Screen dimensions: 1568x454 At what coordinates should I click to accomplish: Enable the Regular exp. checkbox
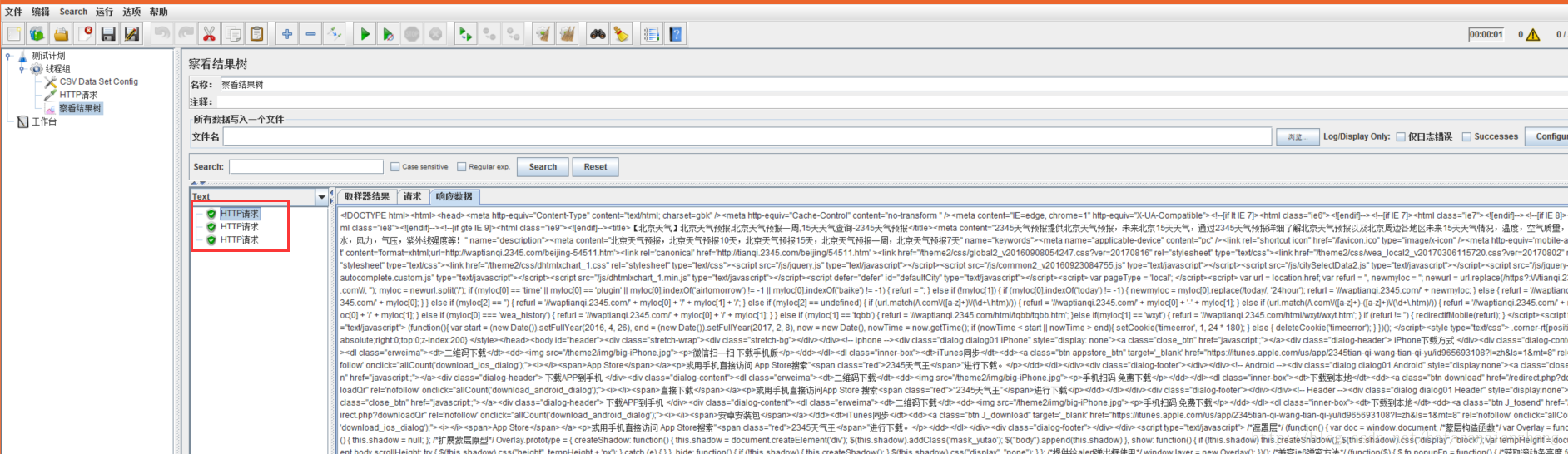[462, 167]
